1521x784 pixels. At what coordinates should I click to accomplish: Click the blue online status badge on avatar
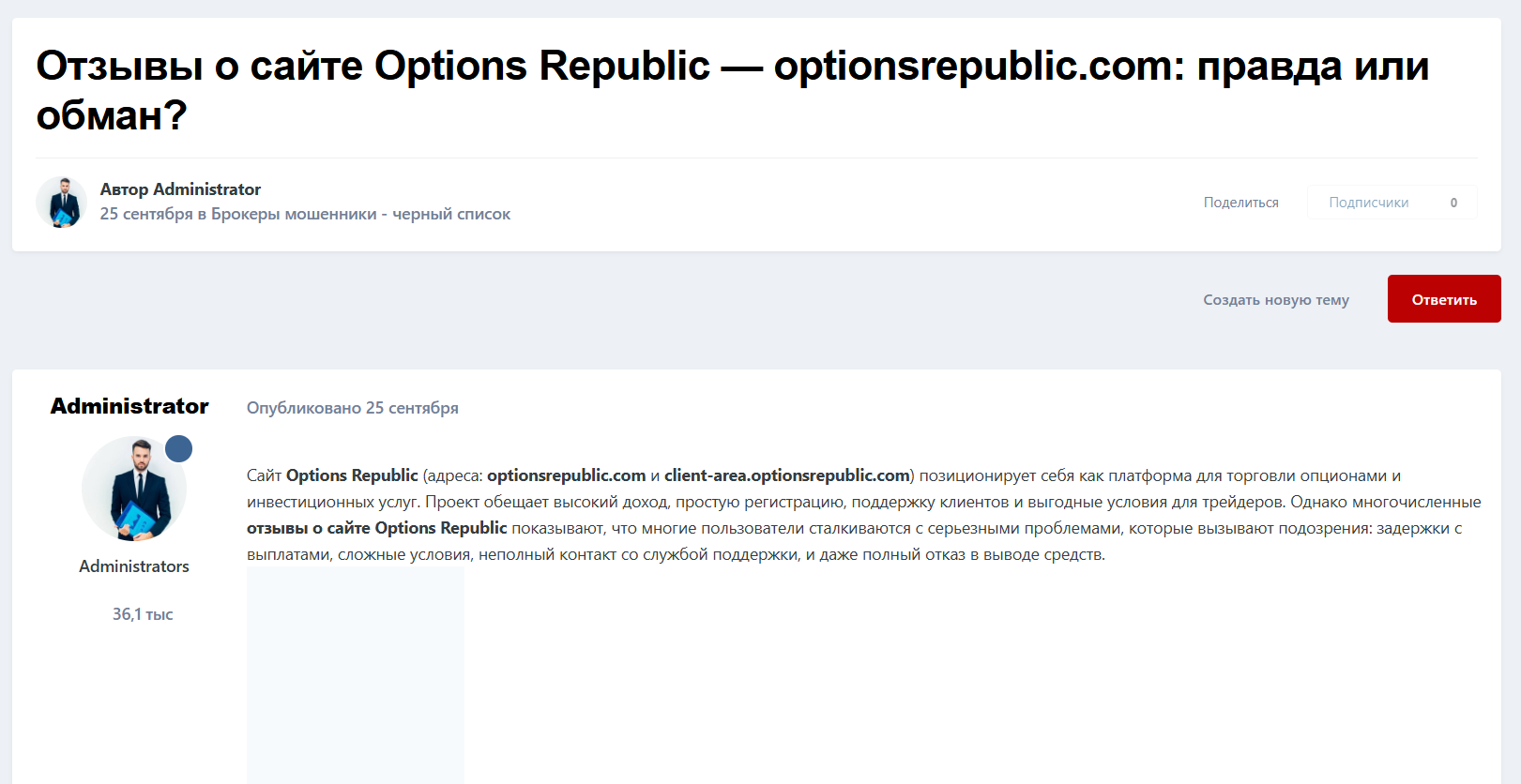pyautogui.click(x=178, y=448)
